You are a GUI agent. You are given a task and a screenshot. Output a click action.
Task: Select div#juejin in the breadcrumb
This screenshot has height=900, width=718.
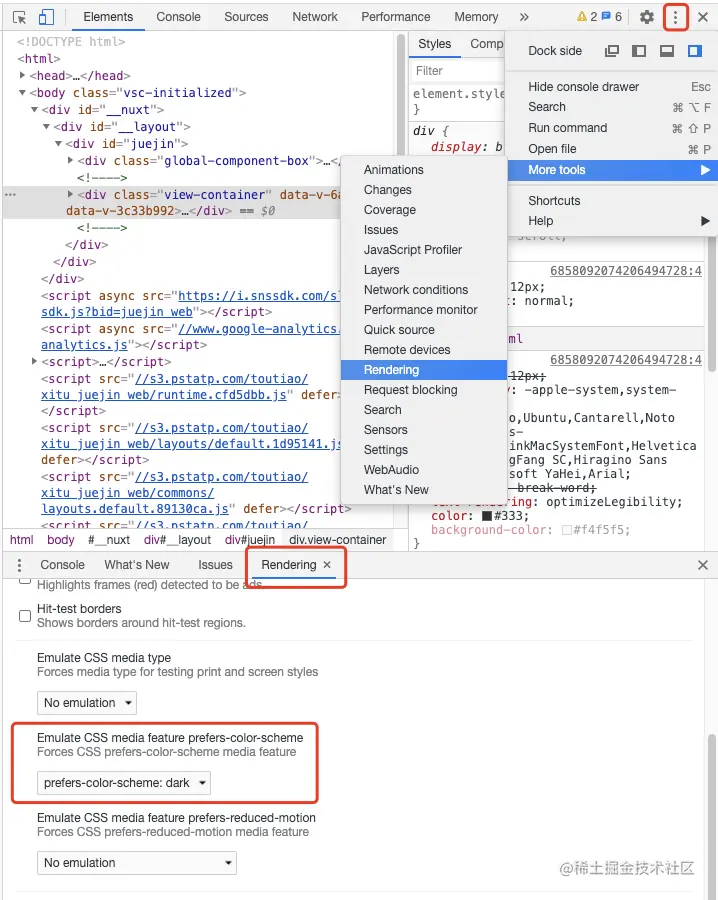point(250,540)
